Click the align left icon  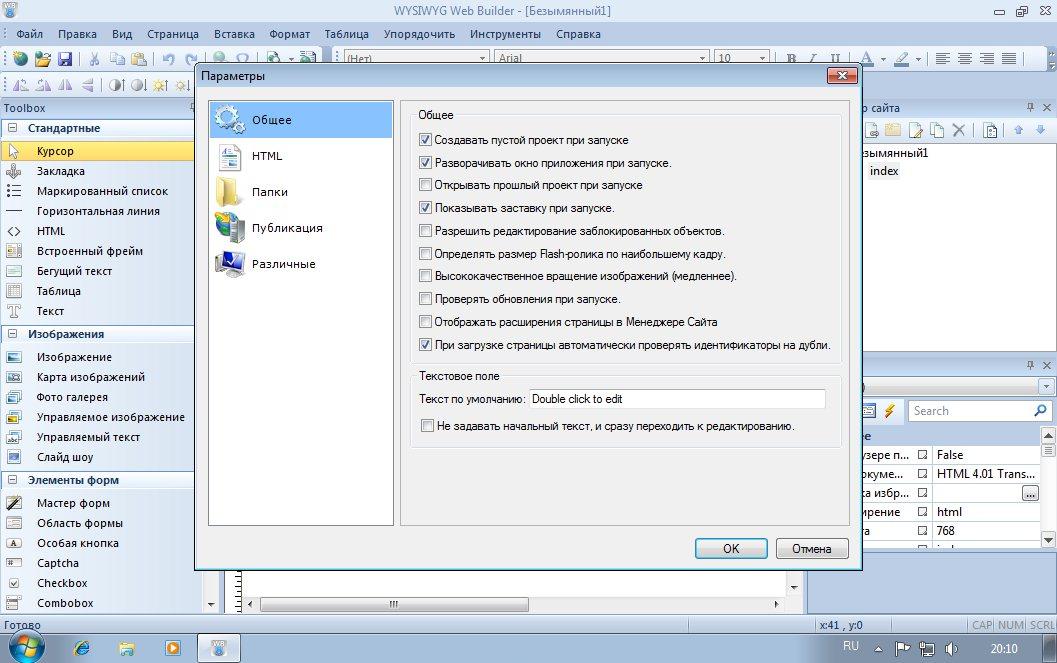[943, 59]
